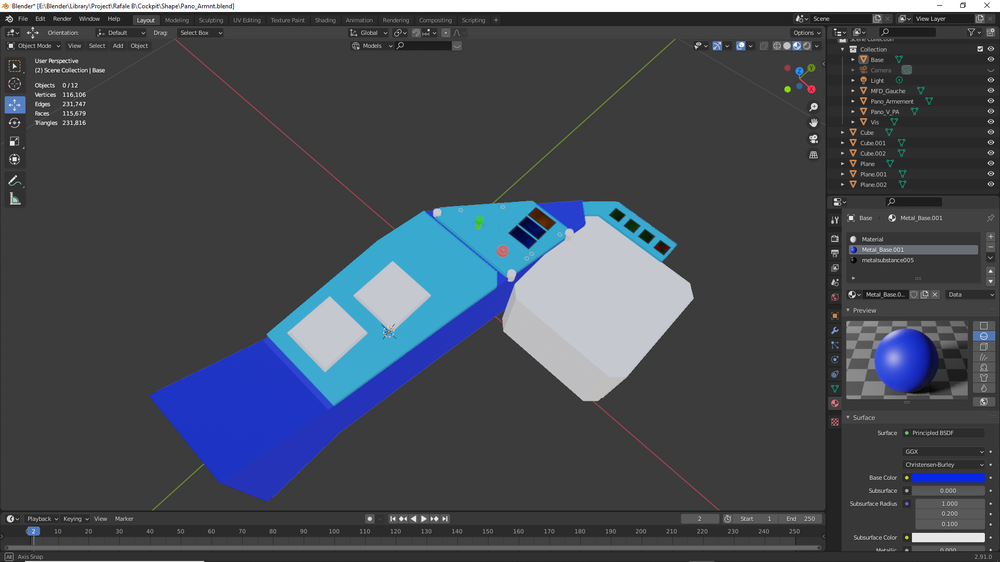Image resolution: width=1000 pixels, height=562 pixels.
Task: Collapse the Surface panel section
Action: coord(863,418)
